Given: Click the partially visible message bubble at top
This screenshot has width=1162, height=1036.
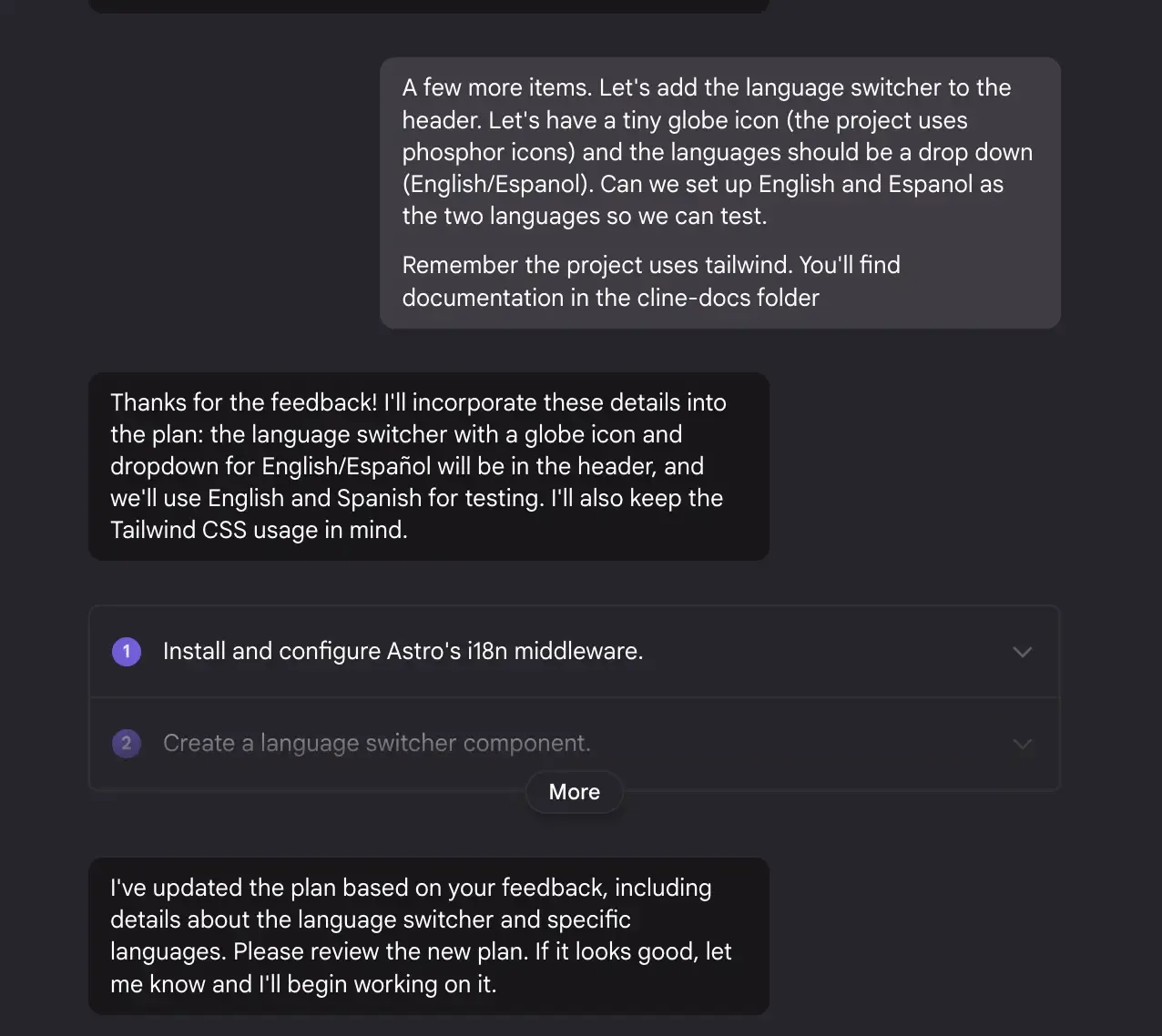Looking at the screenshot, I should coord(429,5).
